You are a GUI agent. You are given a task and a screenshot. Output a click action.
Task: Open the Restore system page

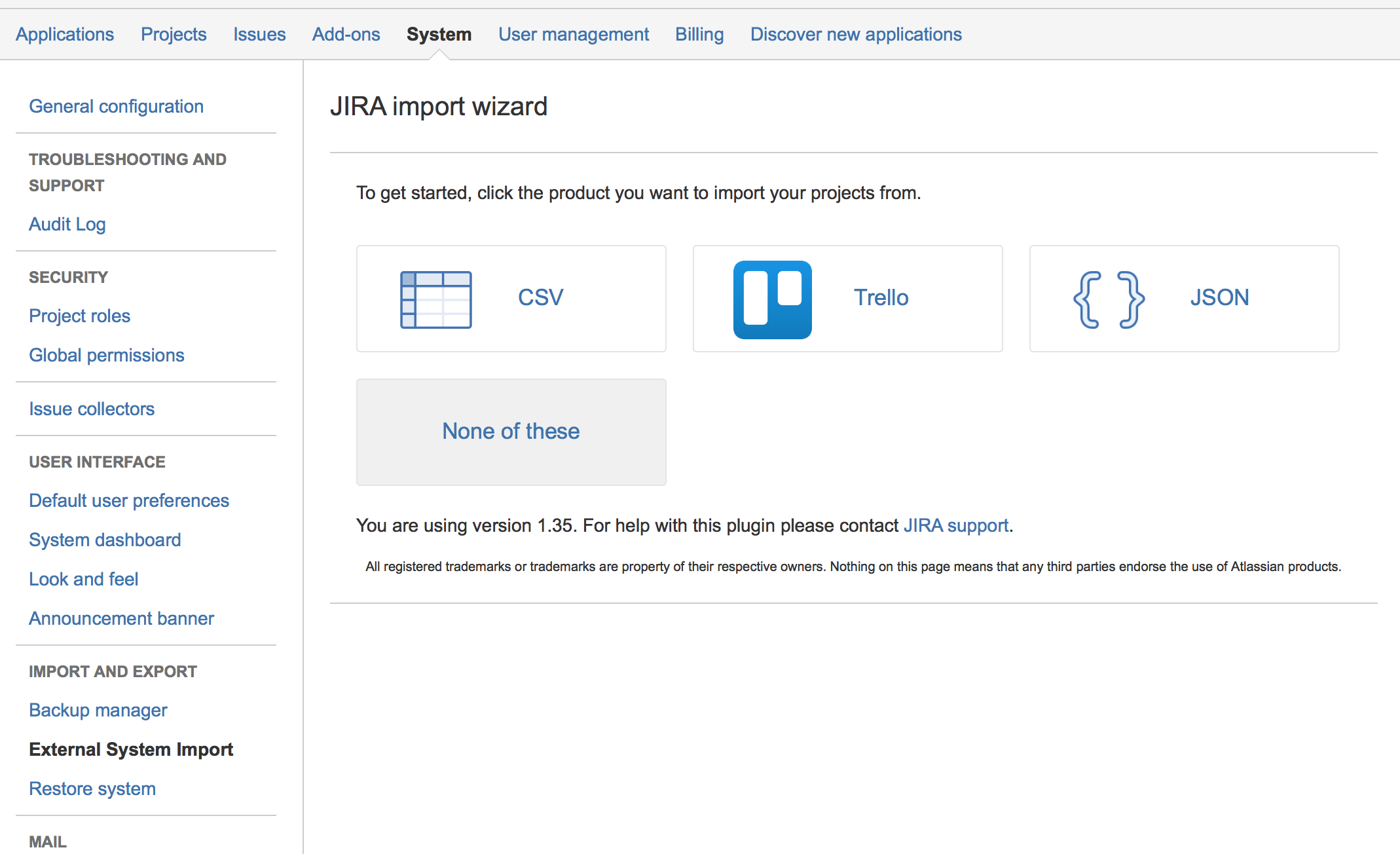pyautogui.click(x=92, y=789)
